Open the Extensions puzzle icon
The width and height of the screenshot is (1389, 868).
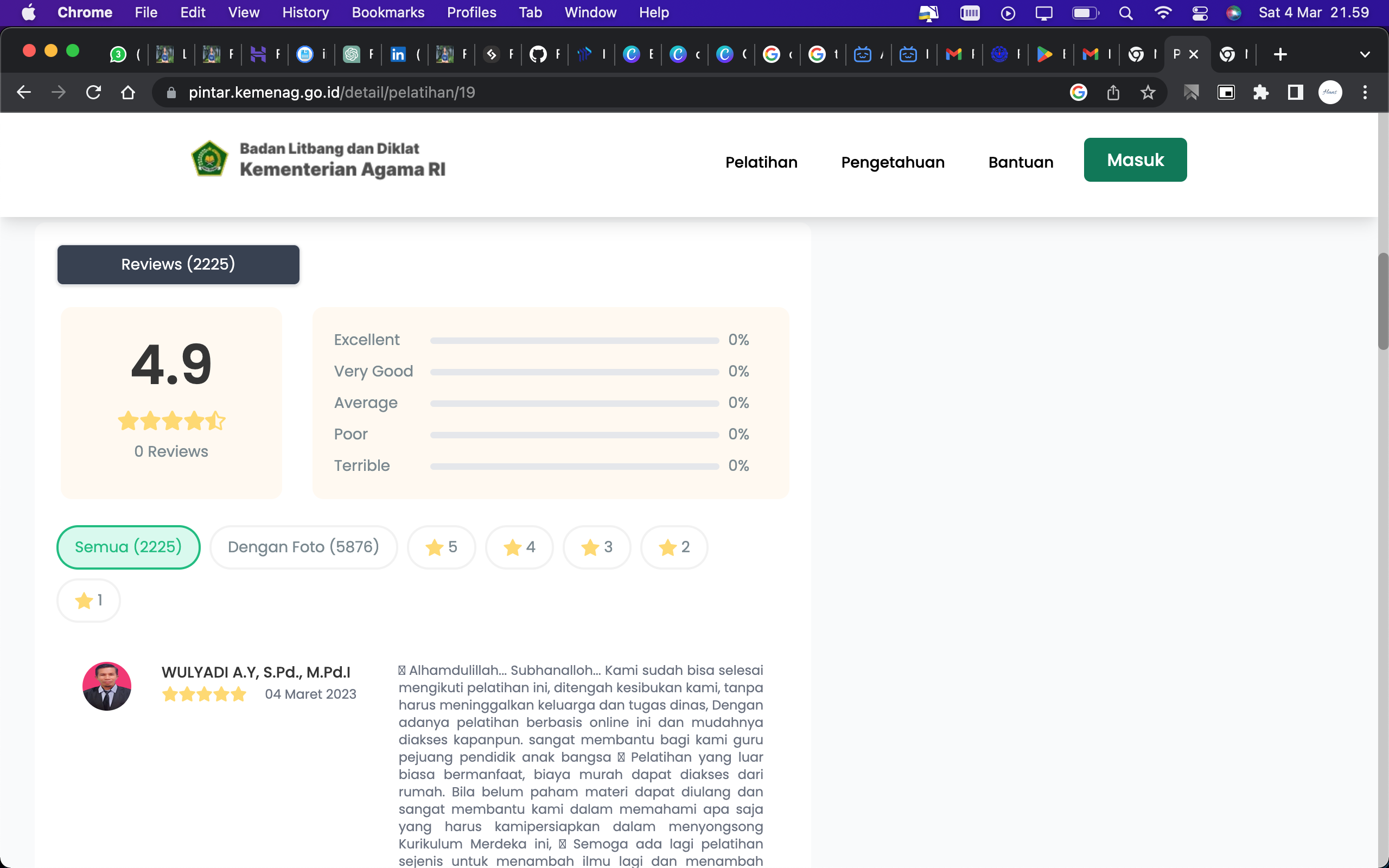click(x=1260, y=92)
